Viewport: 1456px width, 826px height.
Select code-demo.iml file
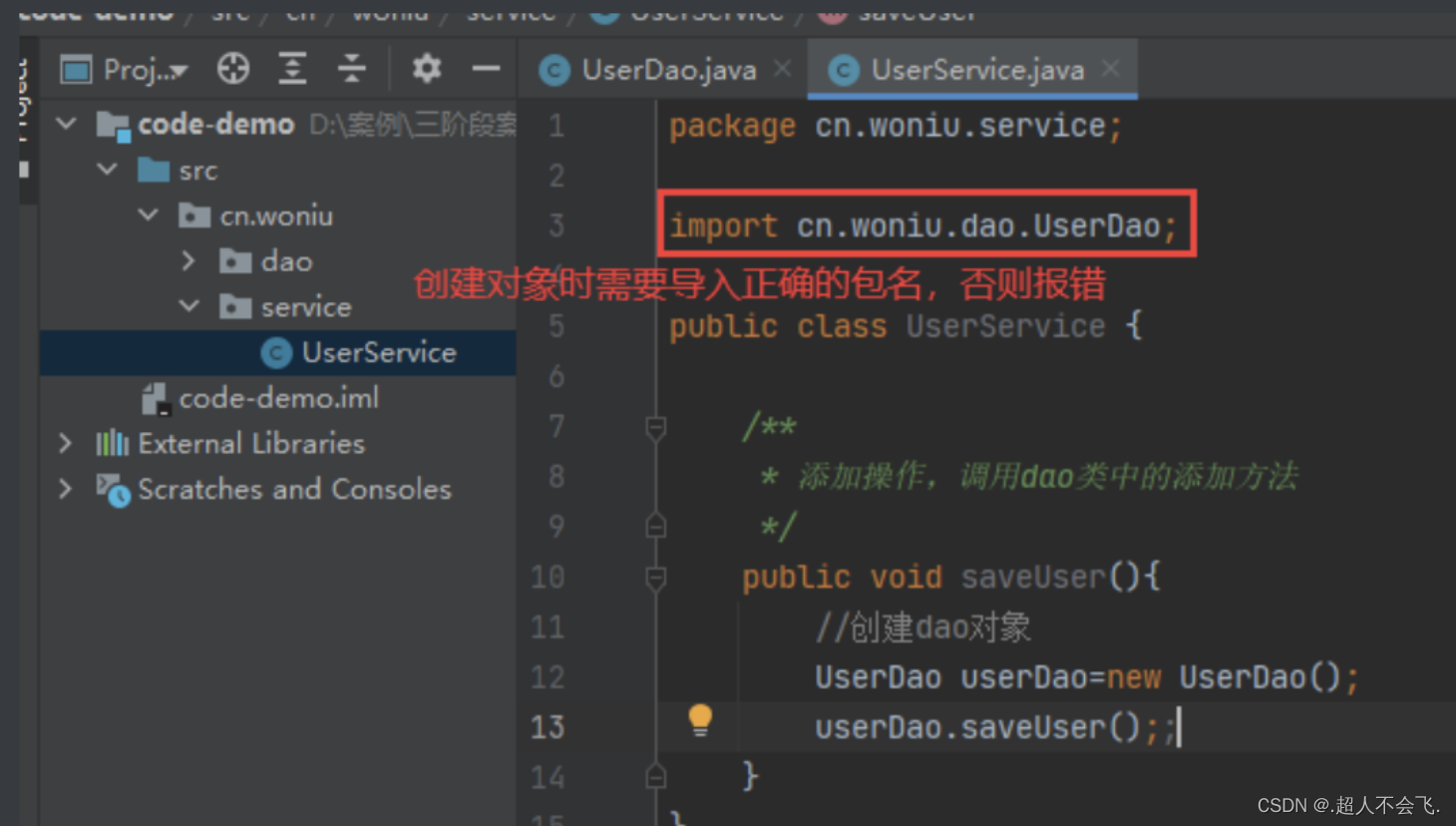click(278, 398)
